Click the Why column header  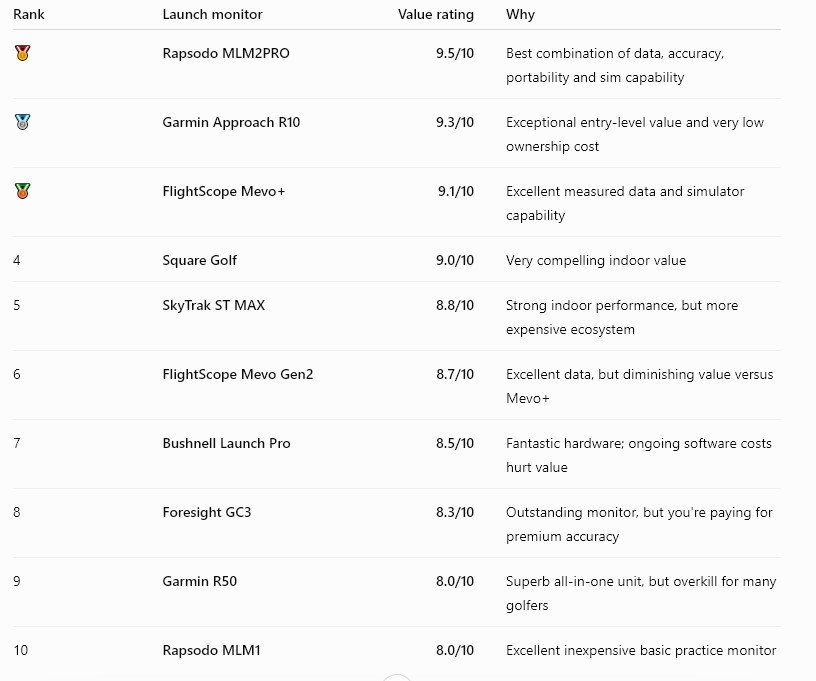tap(520, 15)
